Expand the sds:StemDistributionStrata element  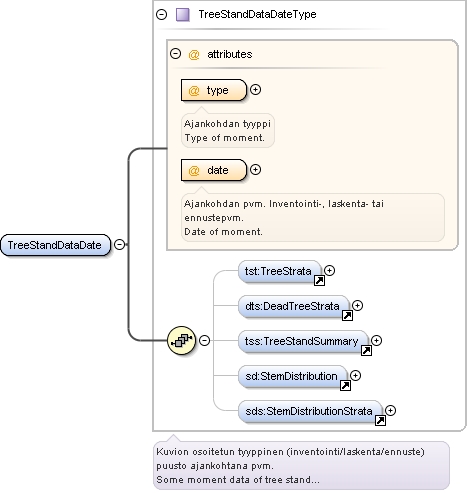click(390, 410)
